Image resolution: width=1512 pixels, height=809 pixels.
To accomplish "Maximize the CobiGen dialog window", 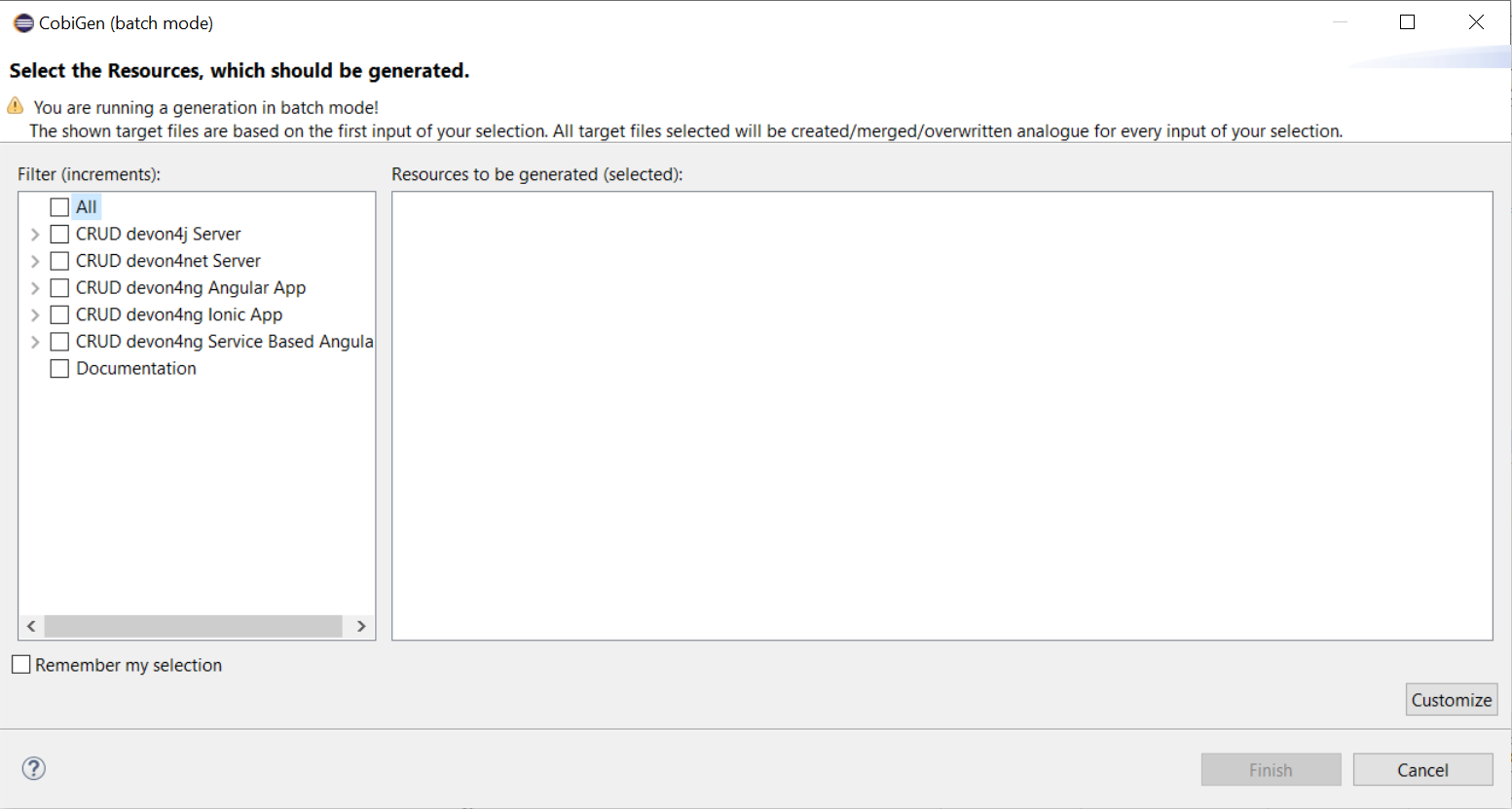I will click(x=1407, y=22).
